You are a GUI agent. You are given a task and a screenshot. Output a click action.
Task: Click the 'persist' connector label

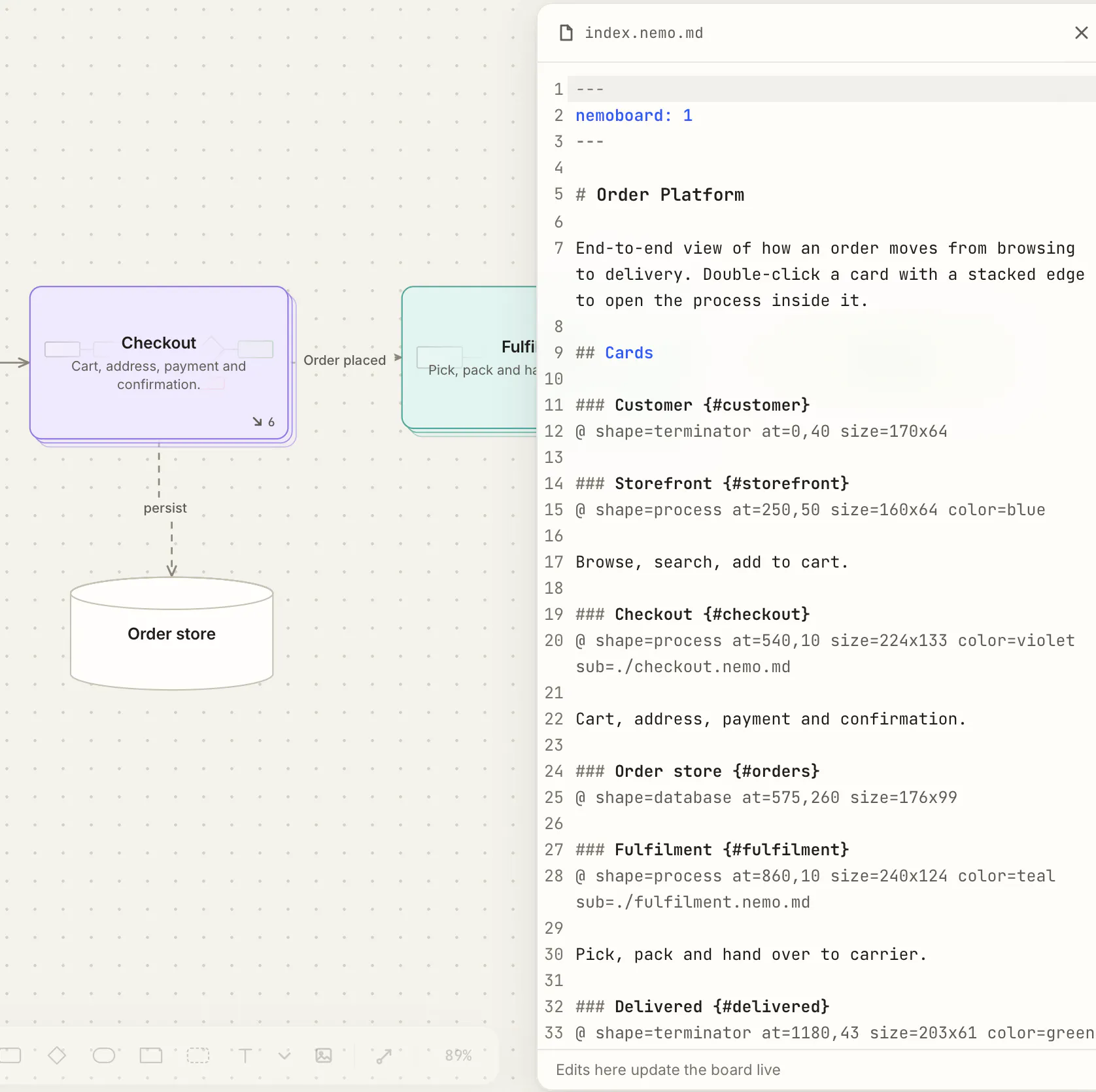tap(165, 508)
